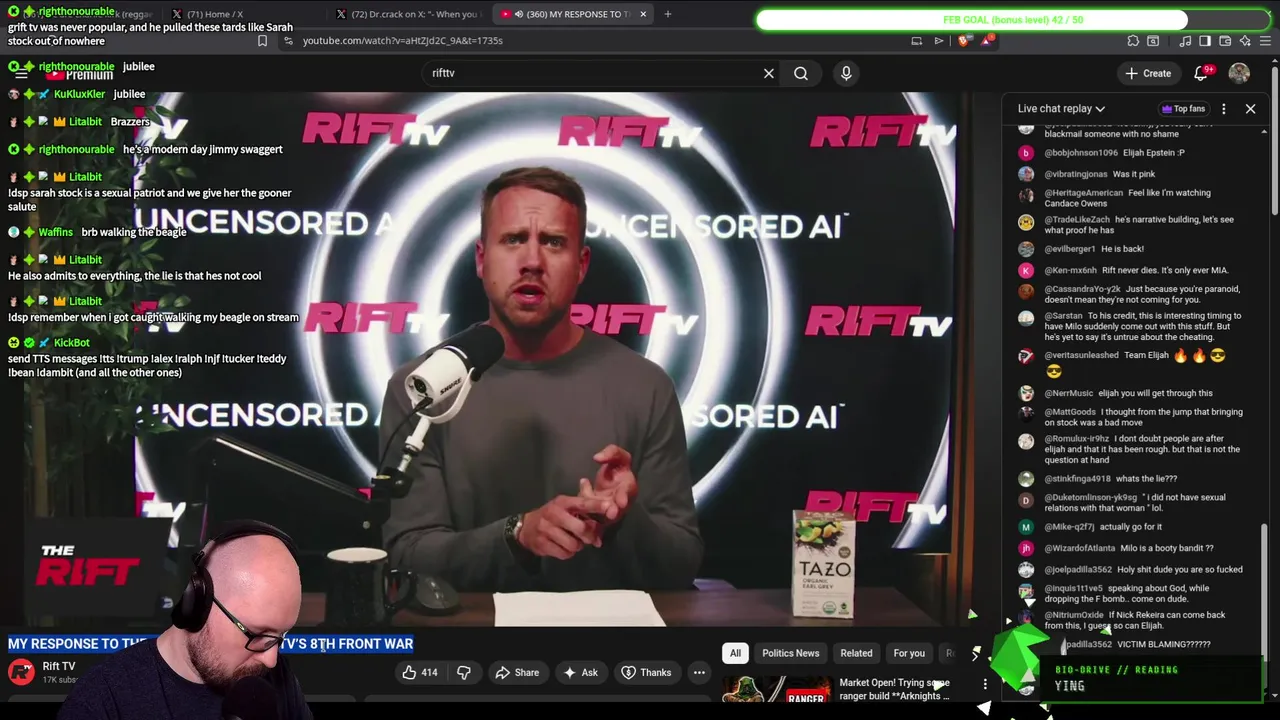Toggle the browser sidebar panel icon
This screenshot has height=720, width=1280.
[x=1205, y=41]
